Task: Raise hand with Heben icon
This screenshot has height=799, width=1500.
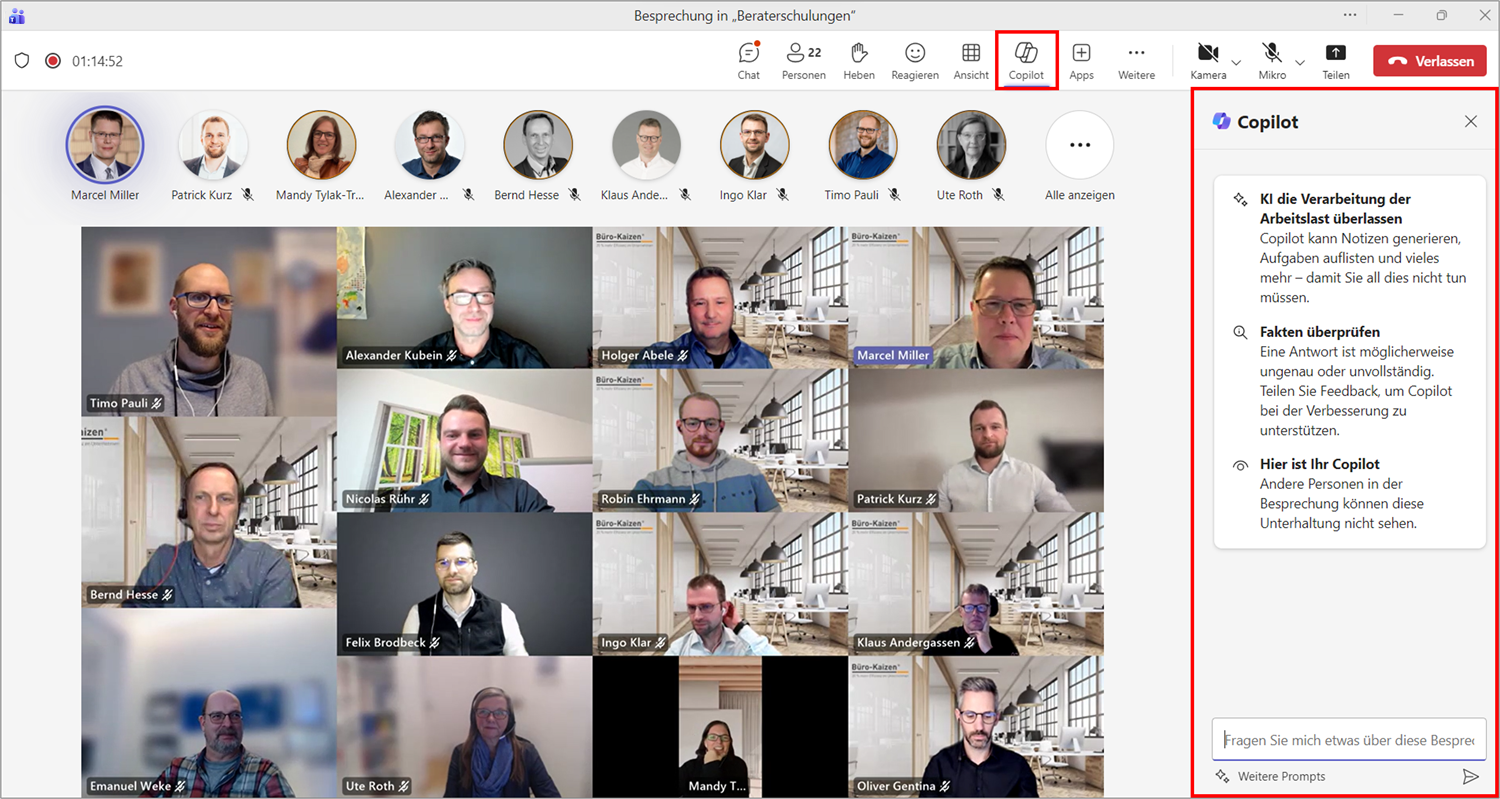Action: (x=858, y=60)
